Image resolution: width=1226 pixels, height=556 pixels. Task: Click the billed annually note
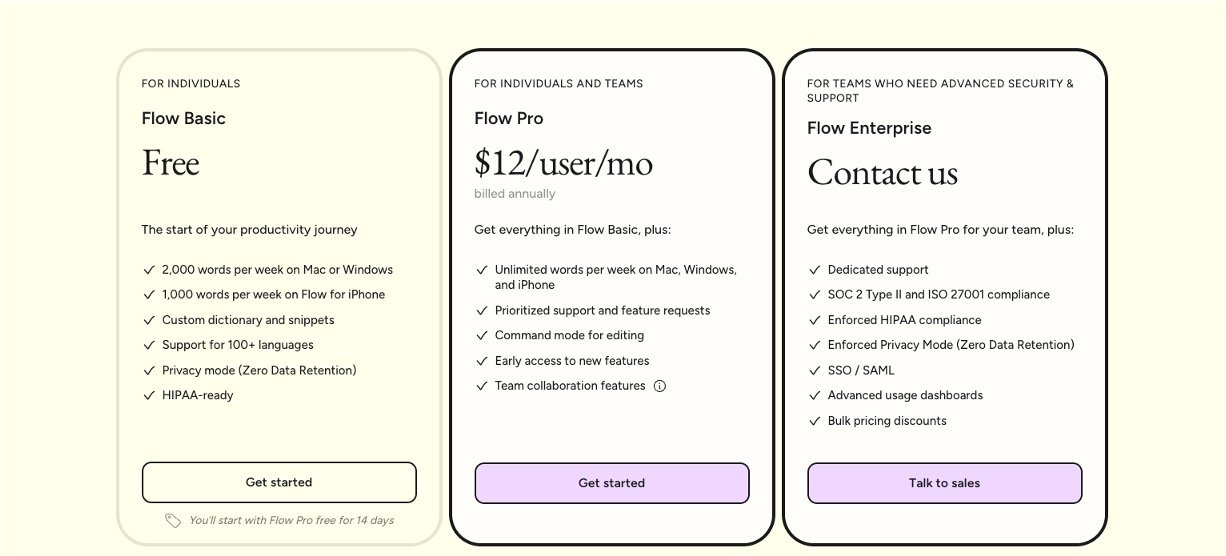tap(514, 194)
